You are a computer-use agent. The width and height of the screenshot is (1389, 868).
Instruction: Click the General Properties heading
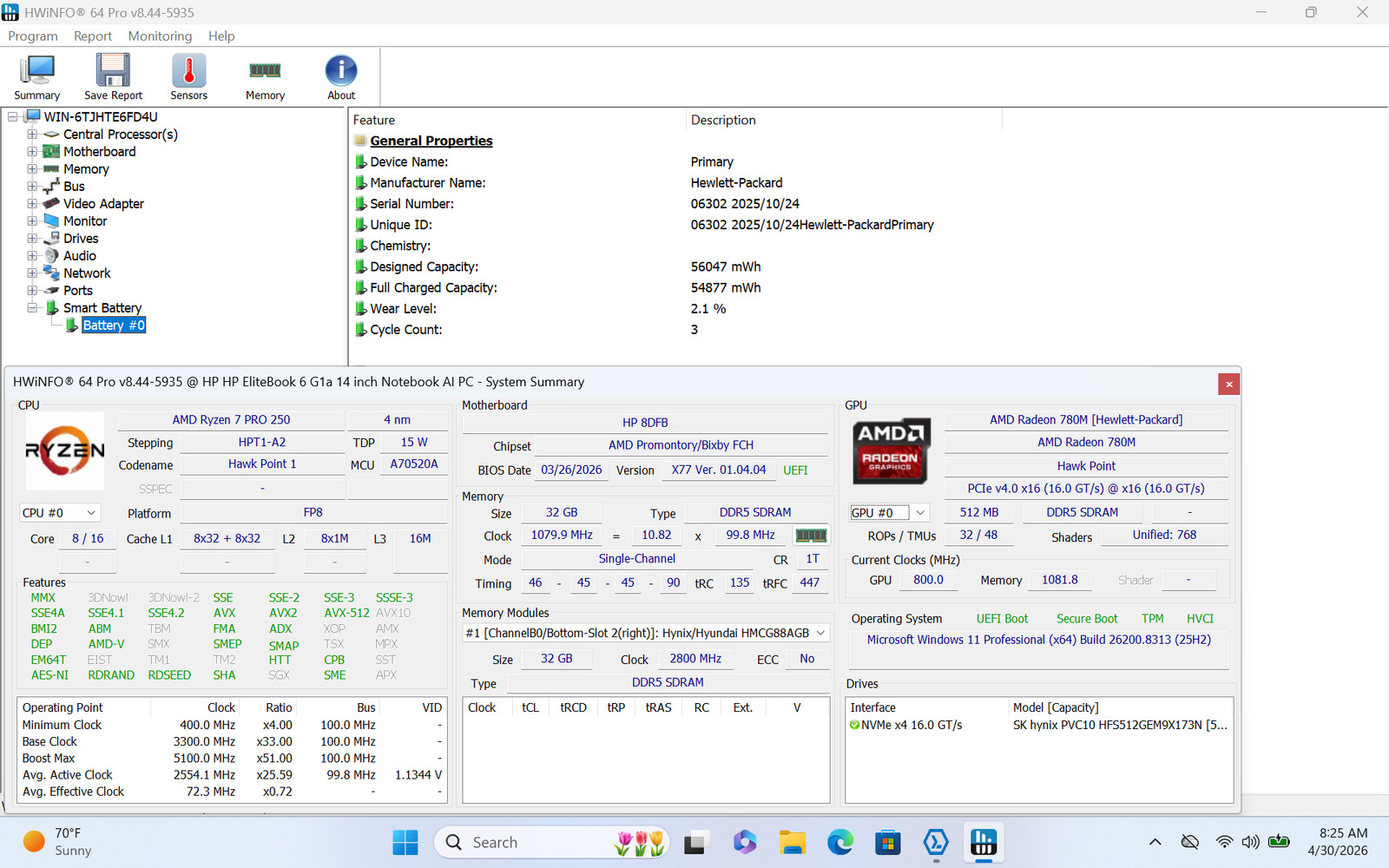(x=431, y=141)
